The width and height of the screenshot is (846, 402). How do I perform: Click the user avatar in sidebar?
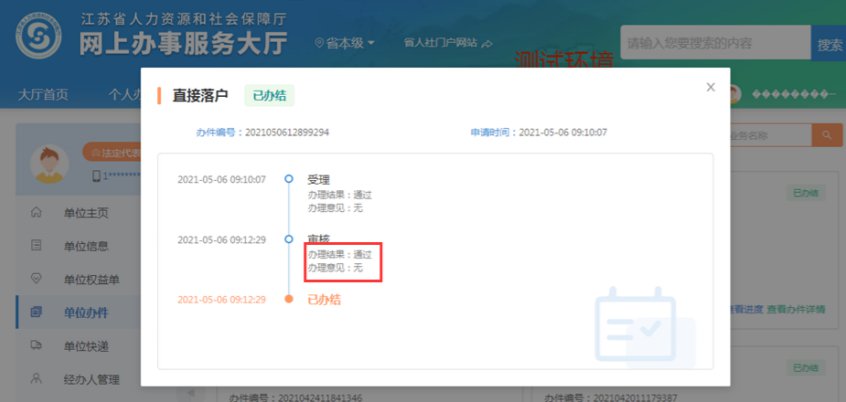pos(49,164)
